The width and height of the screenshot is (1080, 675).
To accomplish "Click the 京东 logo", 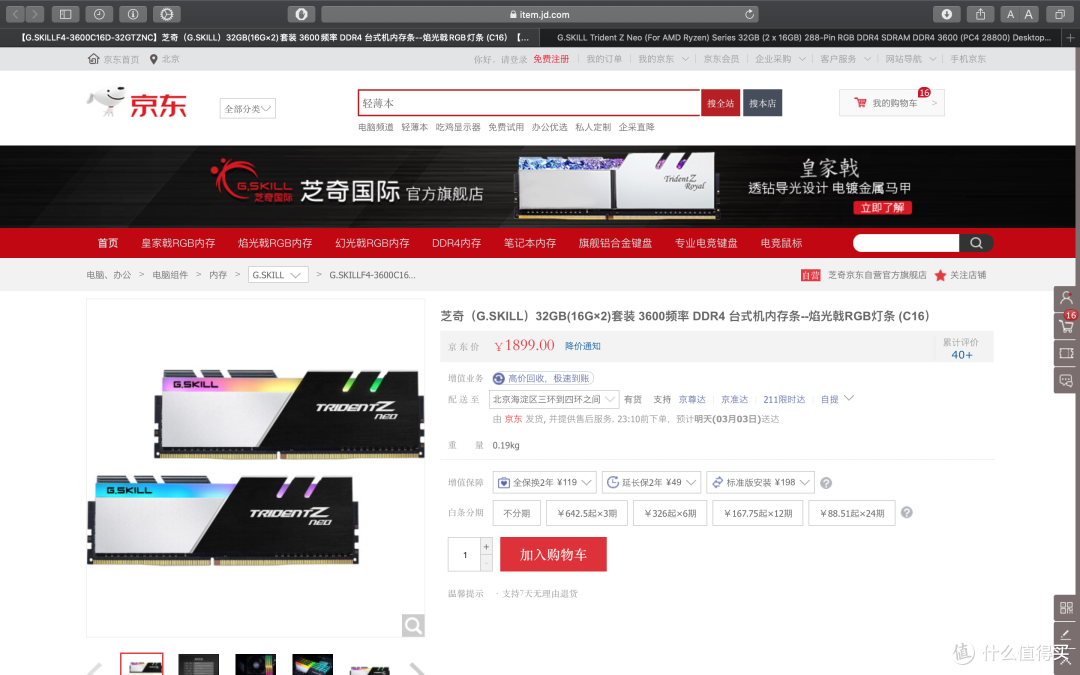I will click(137, 103).
